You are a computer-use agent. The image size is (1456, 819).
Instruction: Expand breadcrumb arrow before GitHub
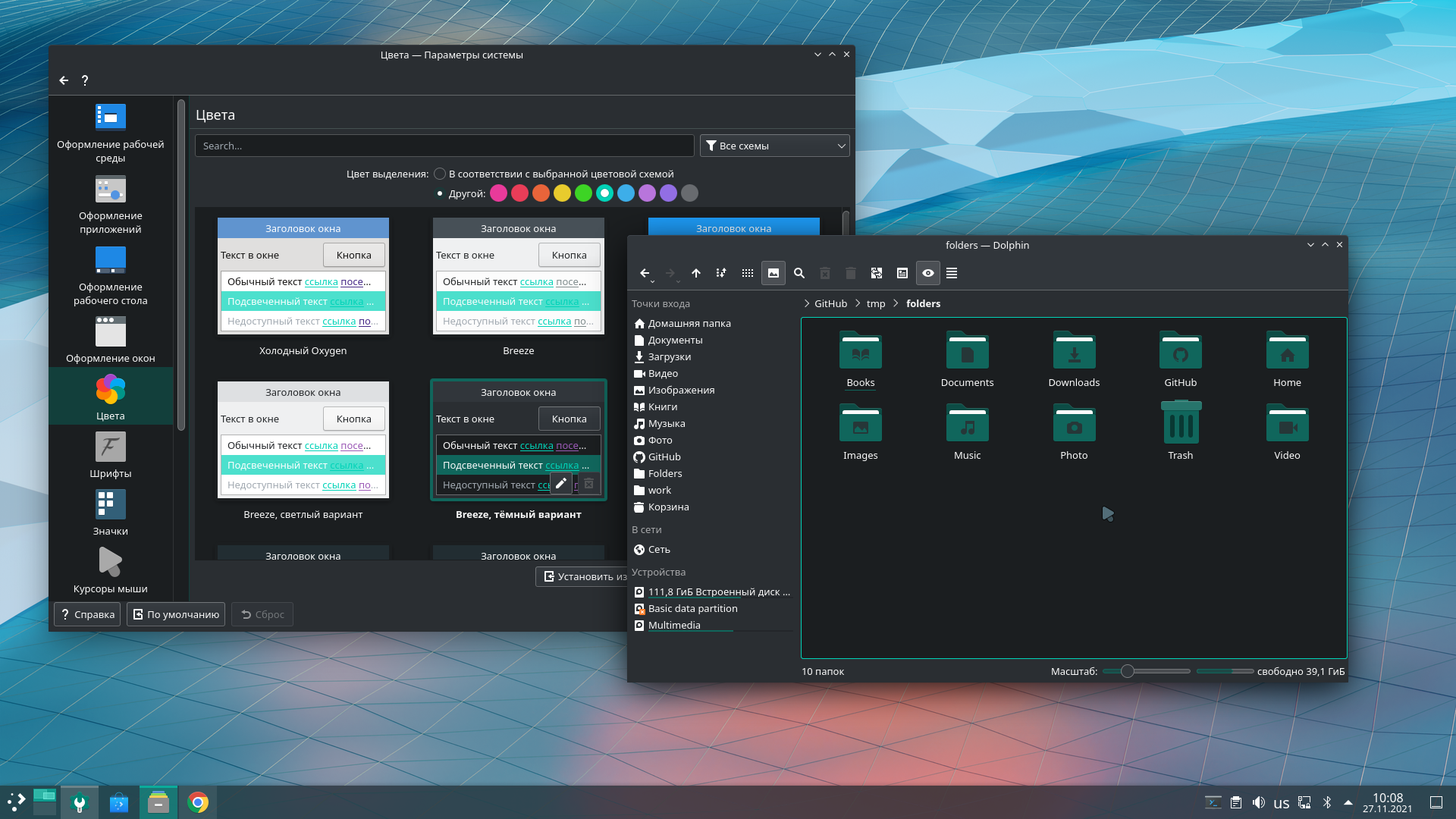click(806, 303)
